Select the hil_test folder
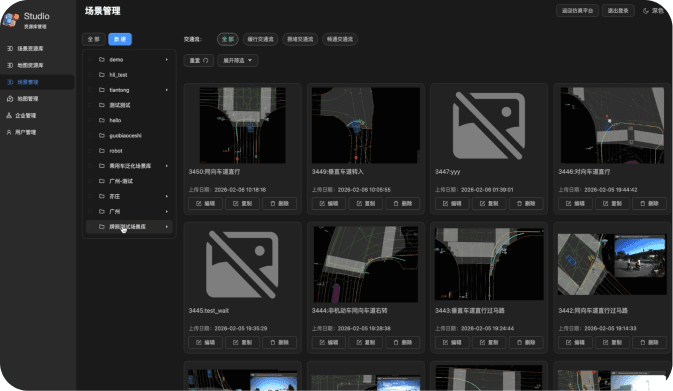The image size is (673, 391). click(x=129, y=75)
